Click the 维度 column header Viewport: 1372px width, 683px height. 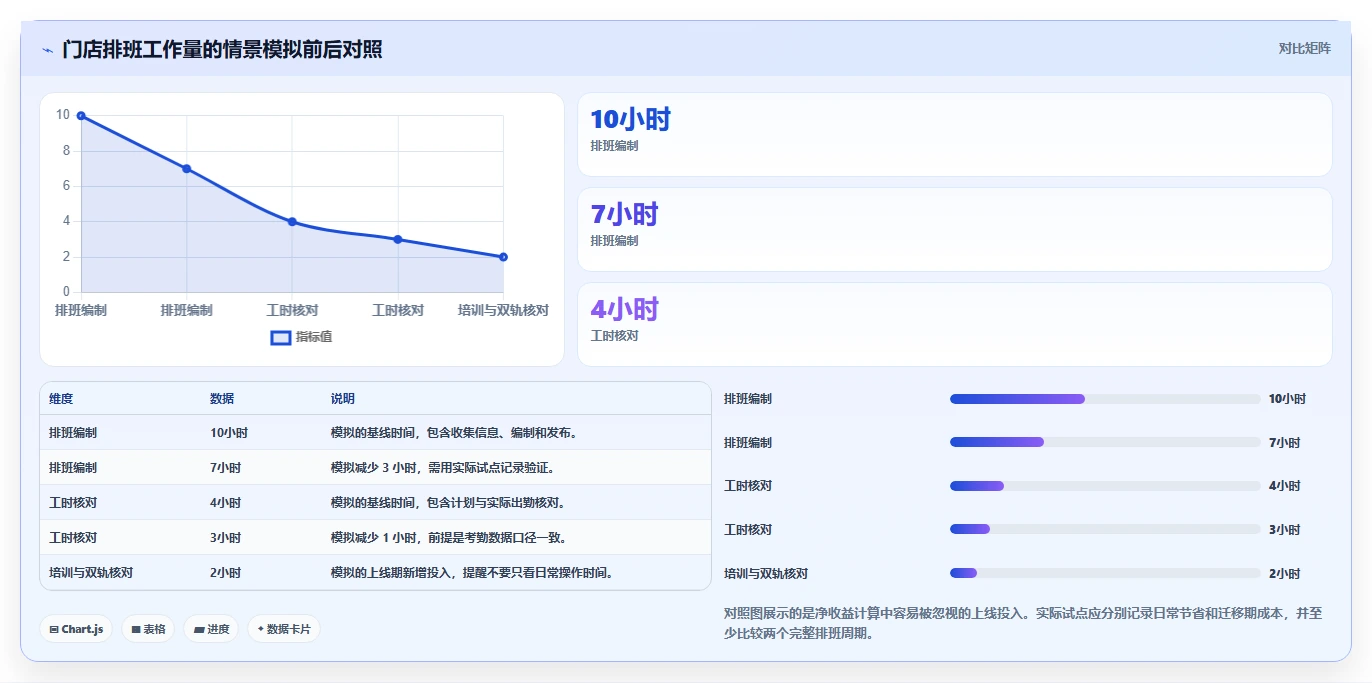pos(61,398)
